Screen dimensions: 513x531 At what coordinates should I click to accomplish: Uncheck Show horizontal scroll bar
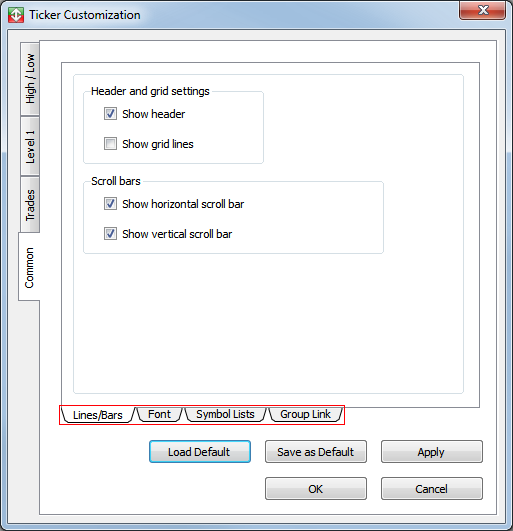point(110,204)
